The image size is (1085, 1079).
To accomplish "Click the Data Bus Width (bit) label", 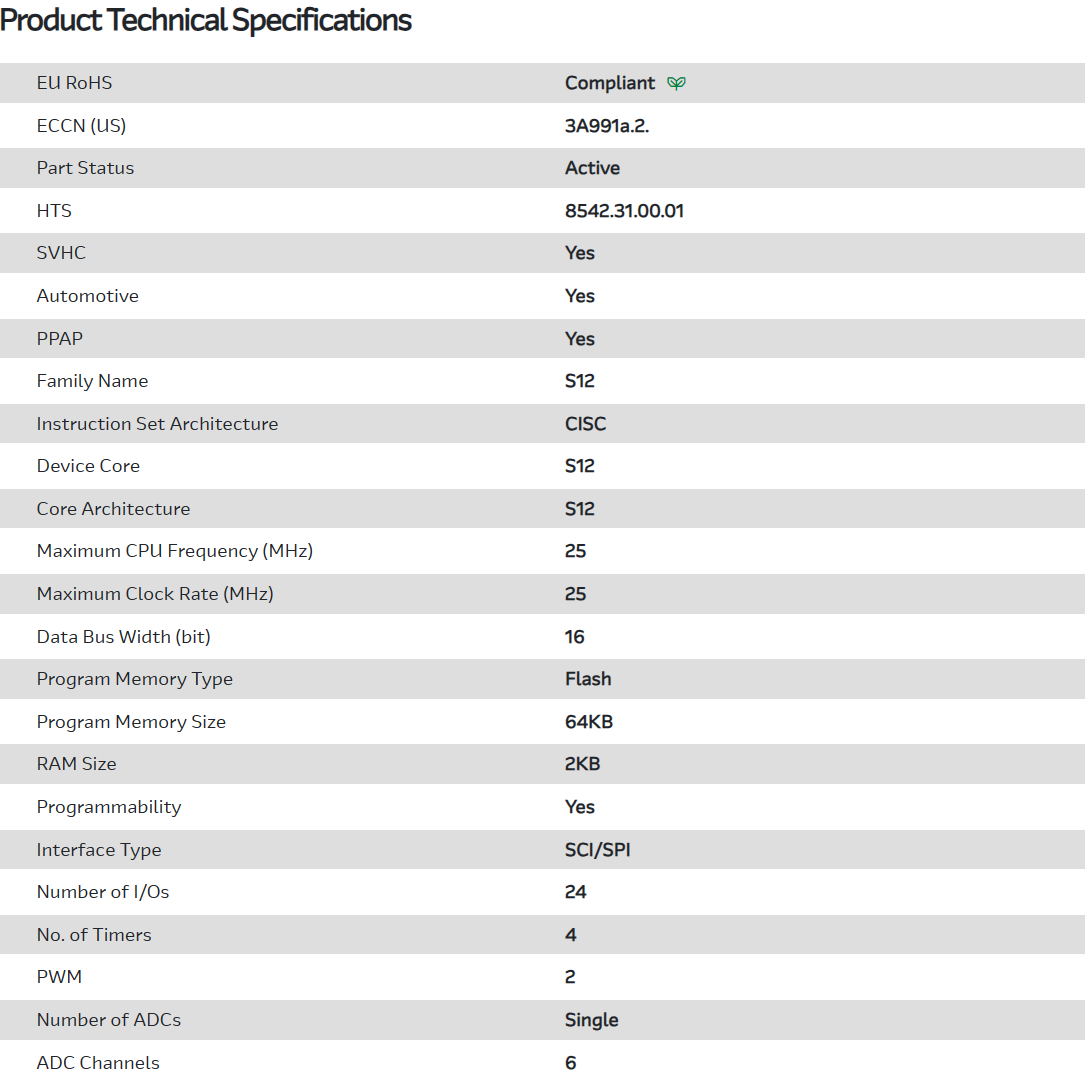I will point(123,637).
